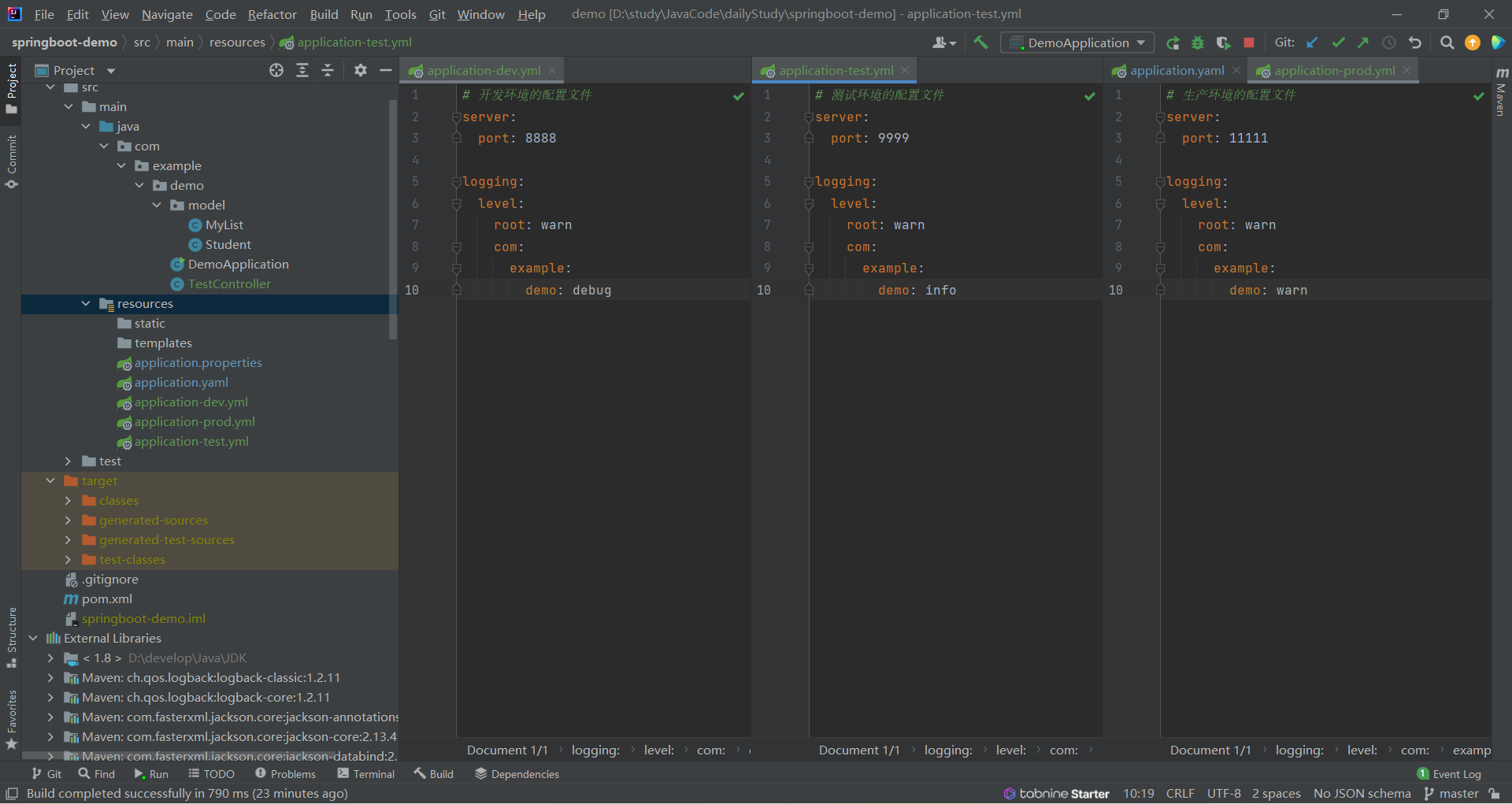Click 'No JSON schema' status widget
Viewport: 1512px width, 804px height.
1362,794
